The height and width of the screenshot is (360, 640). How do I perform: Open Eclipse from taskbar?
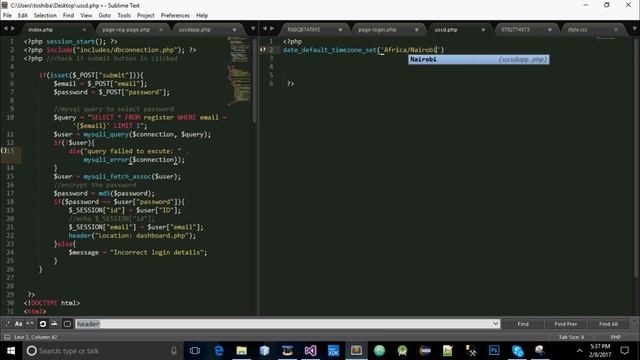click(425, 351)
